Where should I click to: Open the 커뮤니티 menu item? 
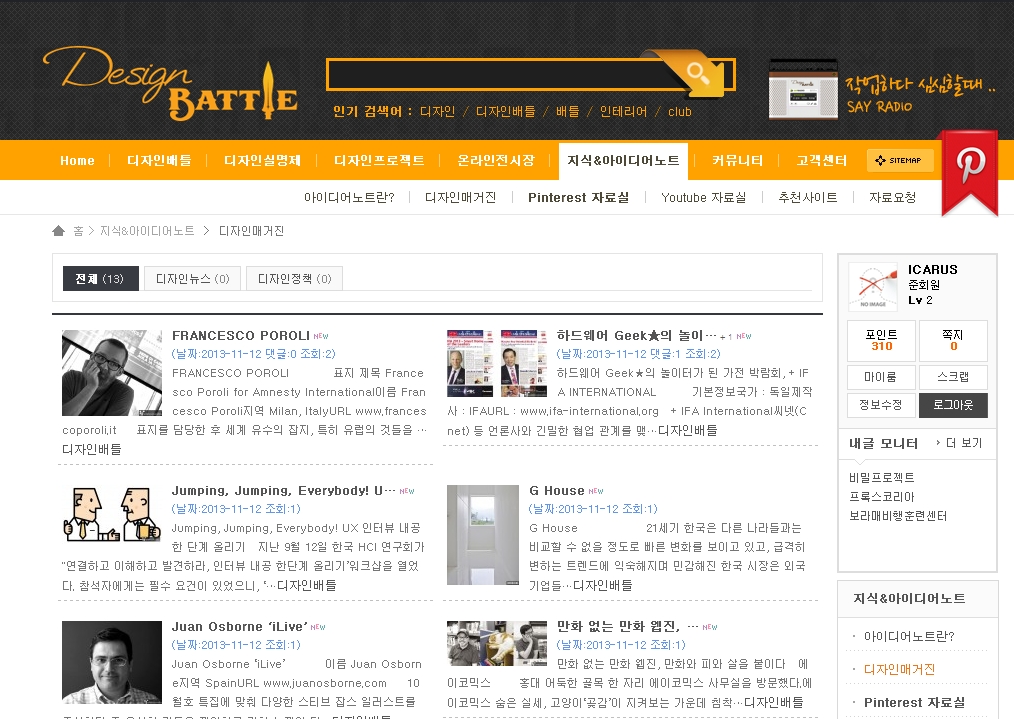click(x=738, y=161)
